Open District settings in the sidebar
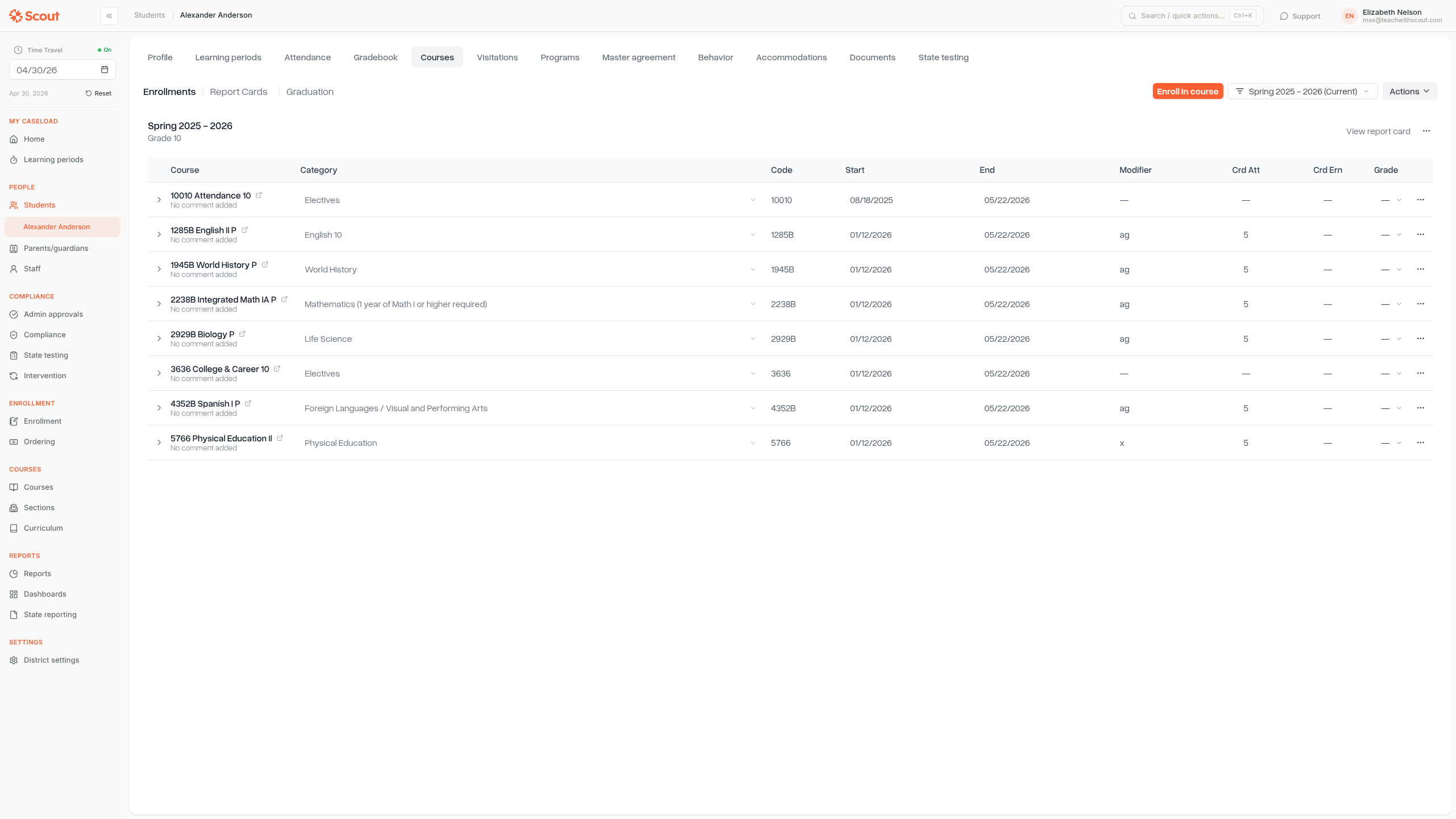Viewport: 1456px width, 819px height. tap(51, 660)
